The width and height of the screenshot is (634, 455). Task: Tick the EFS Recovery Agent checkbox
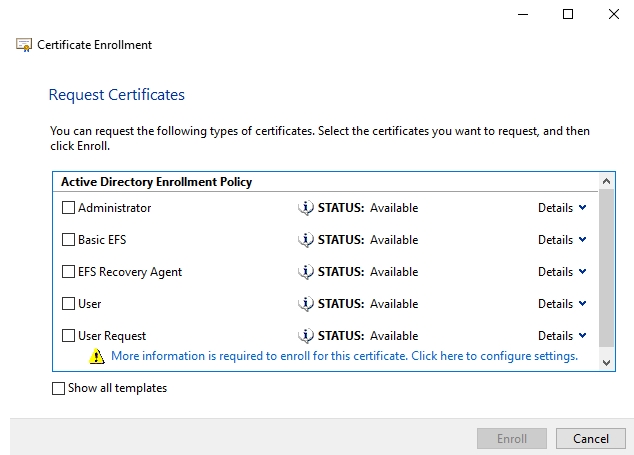pyautogui.click(x=68, y=272)
